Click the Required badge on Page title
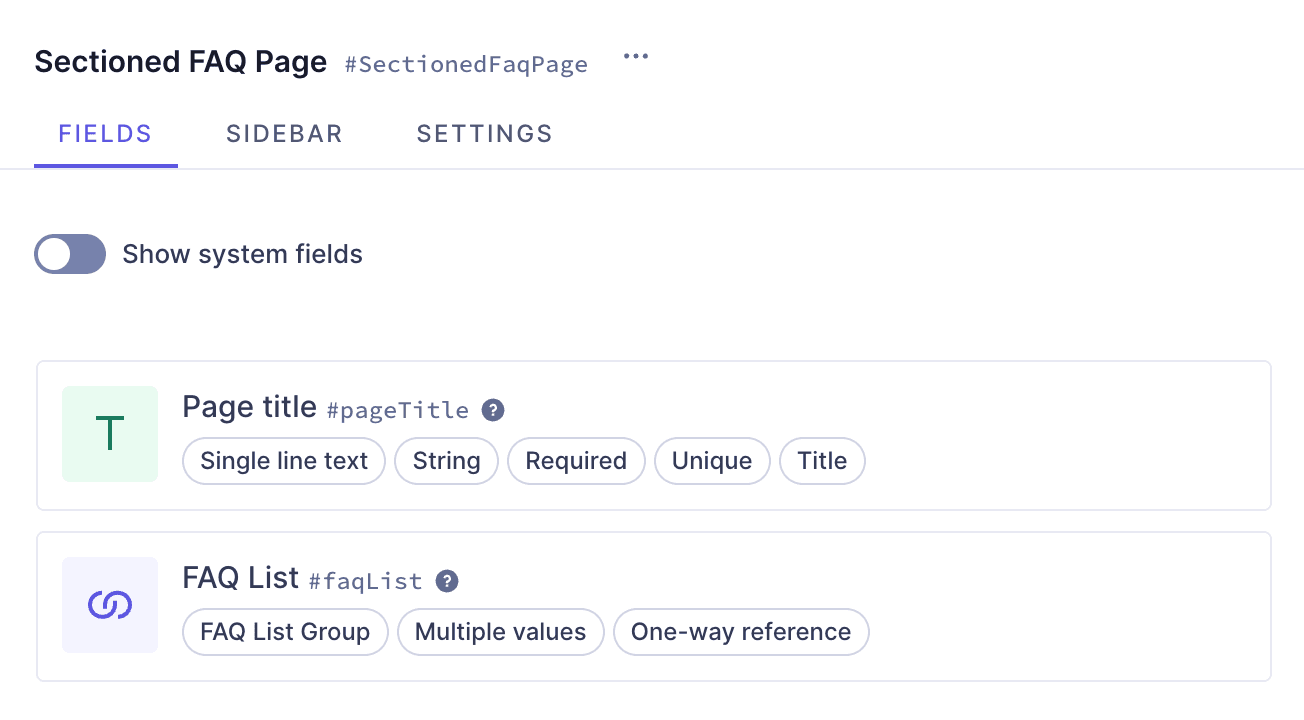The height and width of the screenshot is (720, 1304). (x=576, y=460)
